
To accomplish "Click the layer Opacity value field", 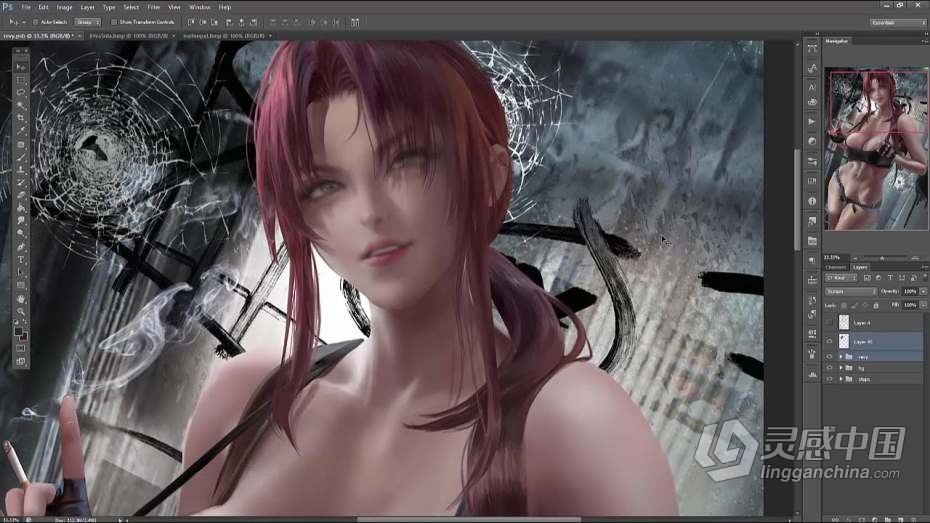I will pyautogui.click(x=909, y=292).
